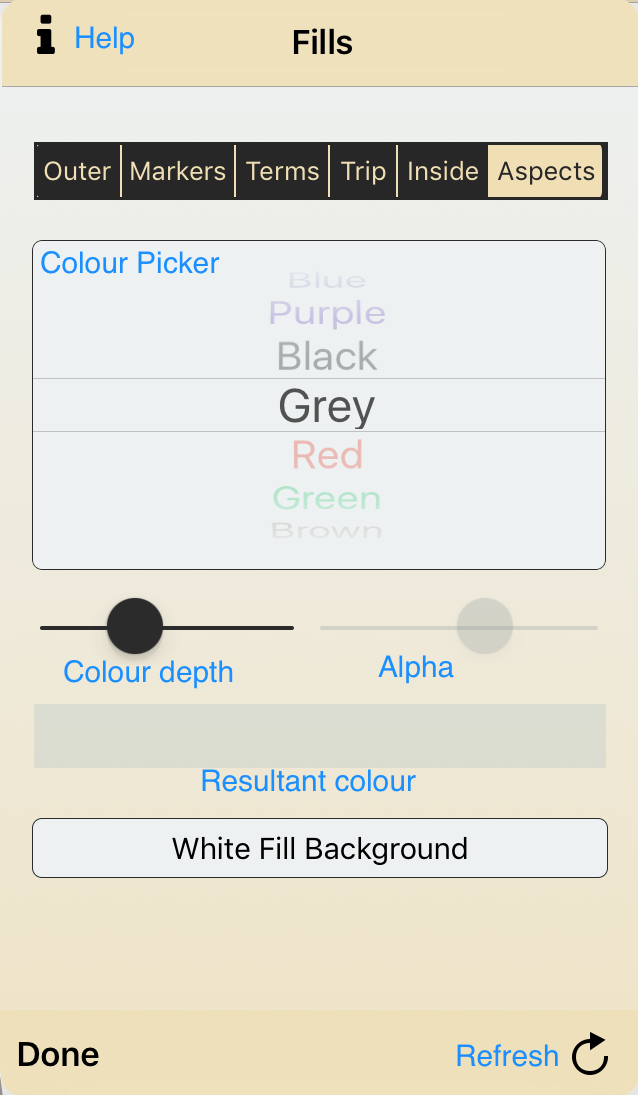Tap the Resultant colour swatch

click(x=320, y=735)
